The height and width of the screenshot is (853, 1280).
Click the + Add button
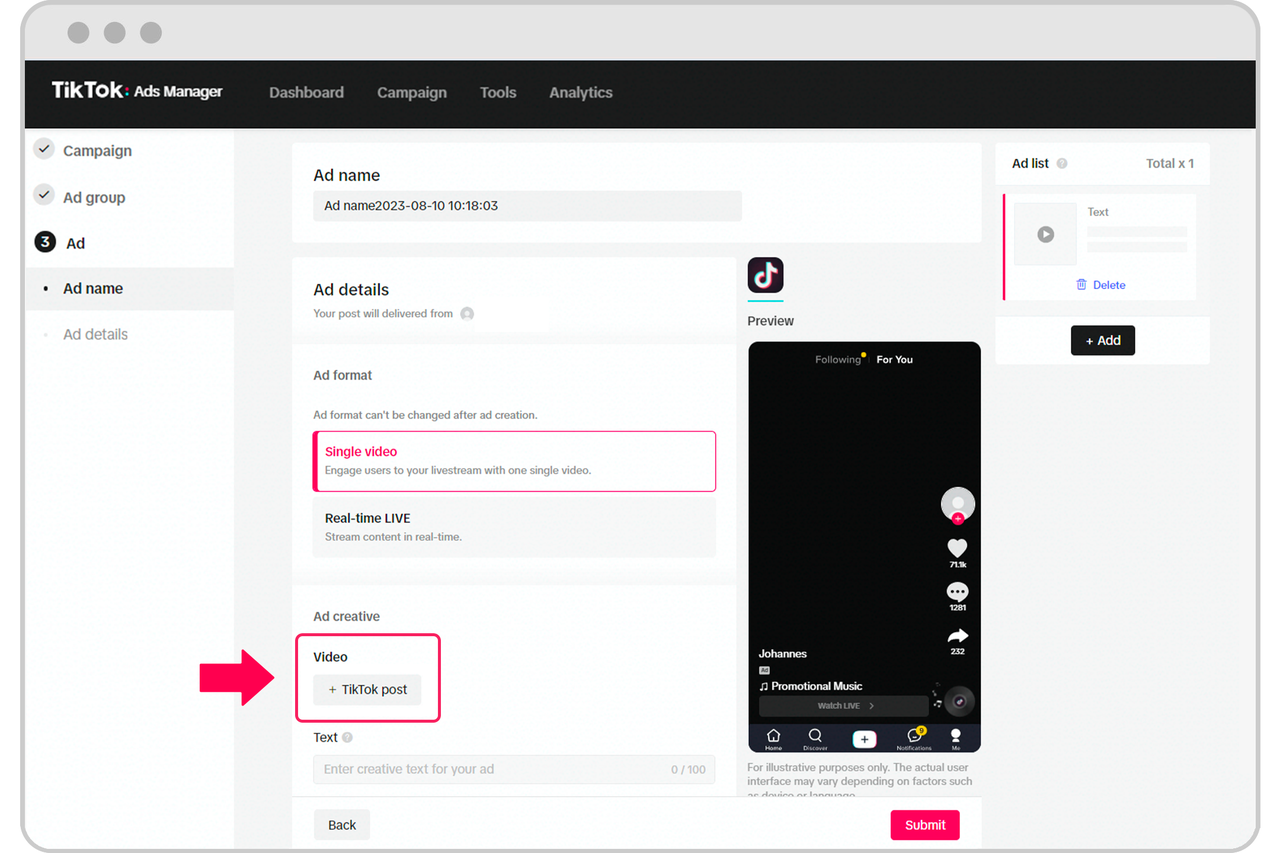point(1103,340)
